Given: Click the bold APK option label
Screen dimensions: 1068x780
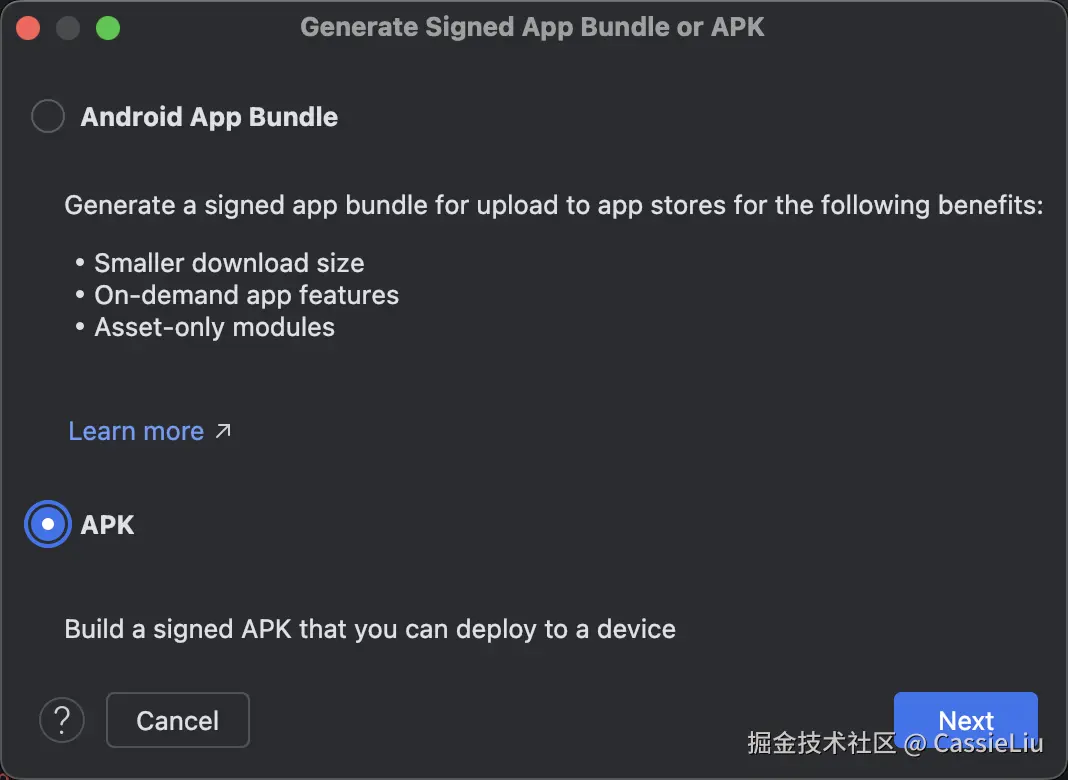Looking at the screenshot, I should (108, 525).
